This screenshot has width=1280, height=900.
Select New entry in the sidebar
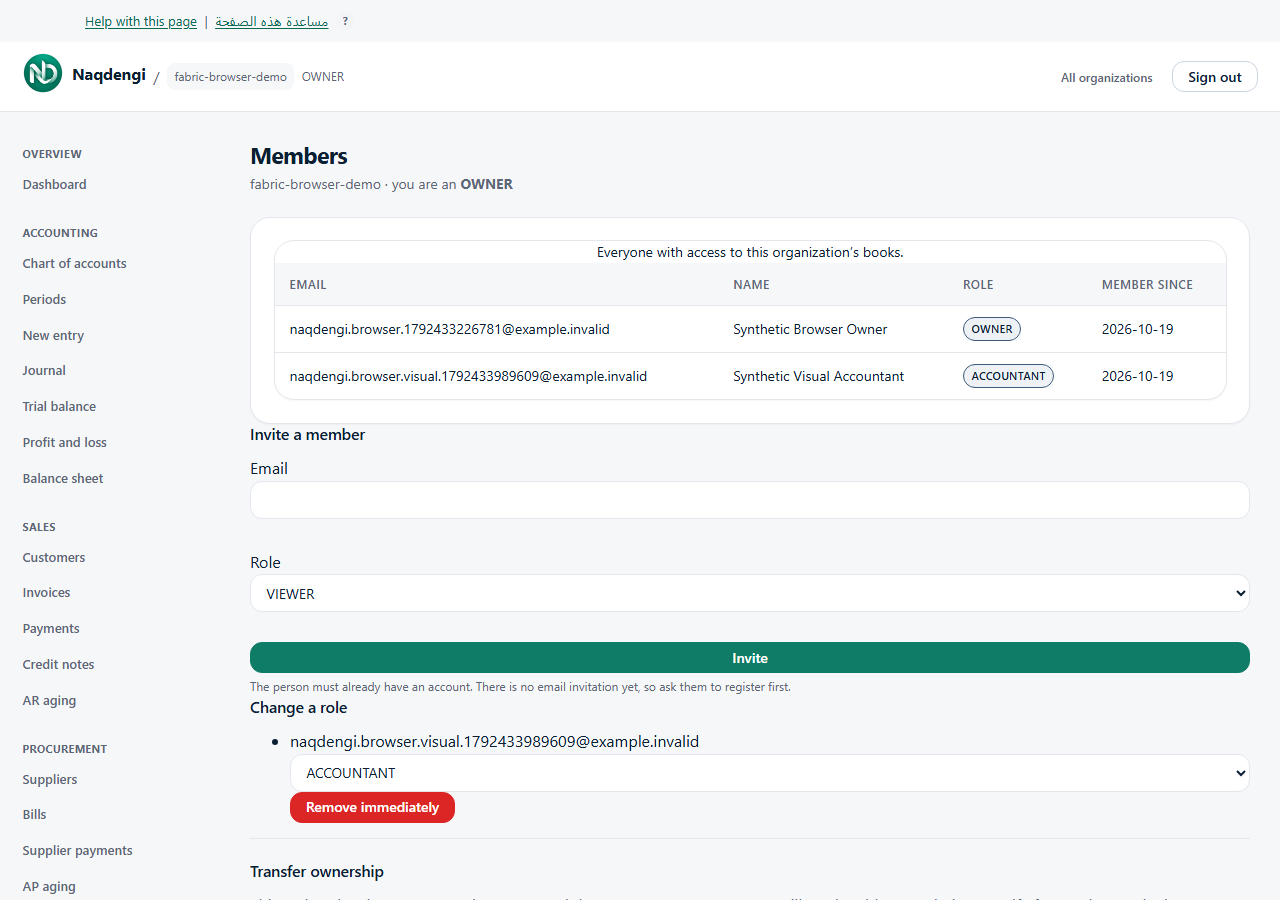[54, 336]
